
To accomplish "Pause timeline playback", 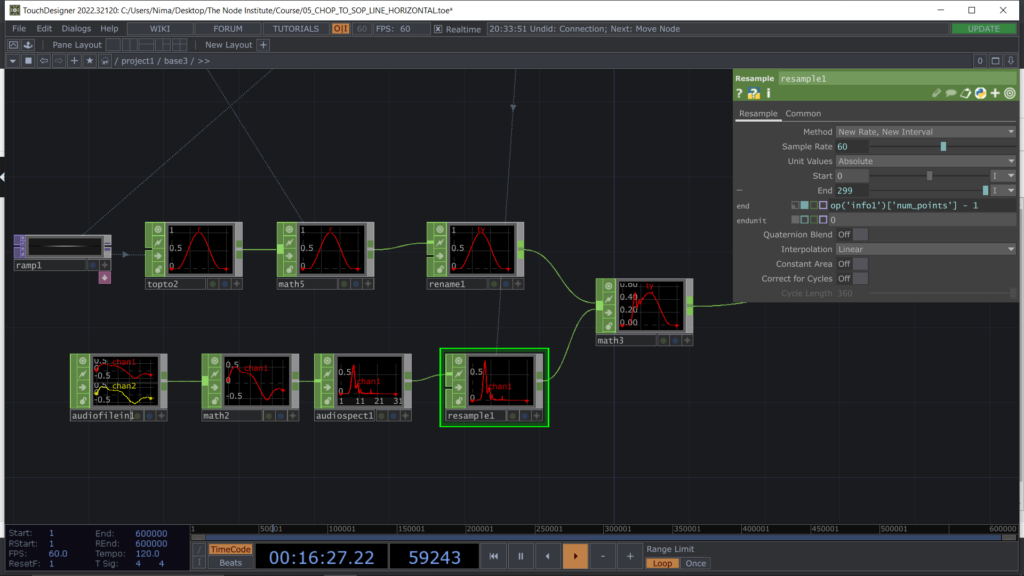I will point(520,556).
